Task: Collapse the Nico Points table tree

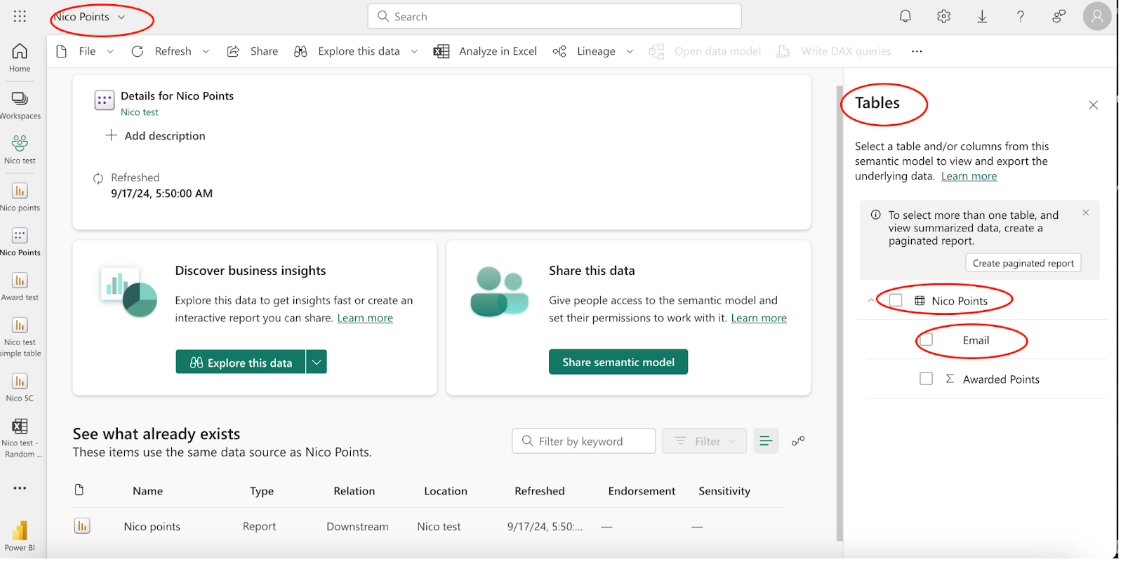Action: point(871,300)
